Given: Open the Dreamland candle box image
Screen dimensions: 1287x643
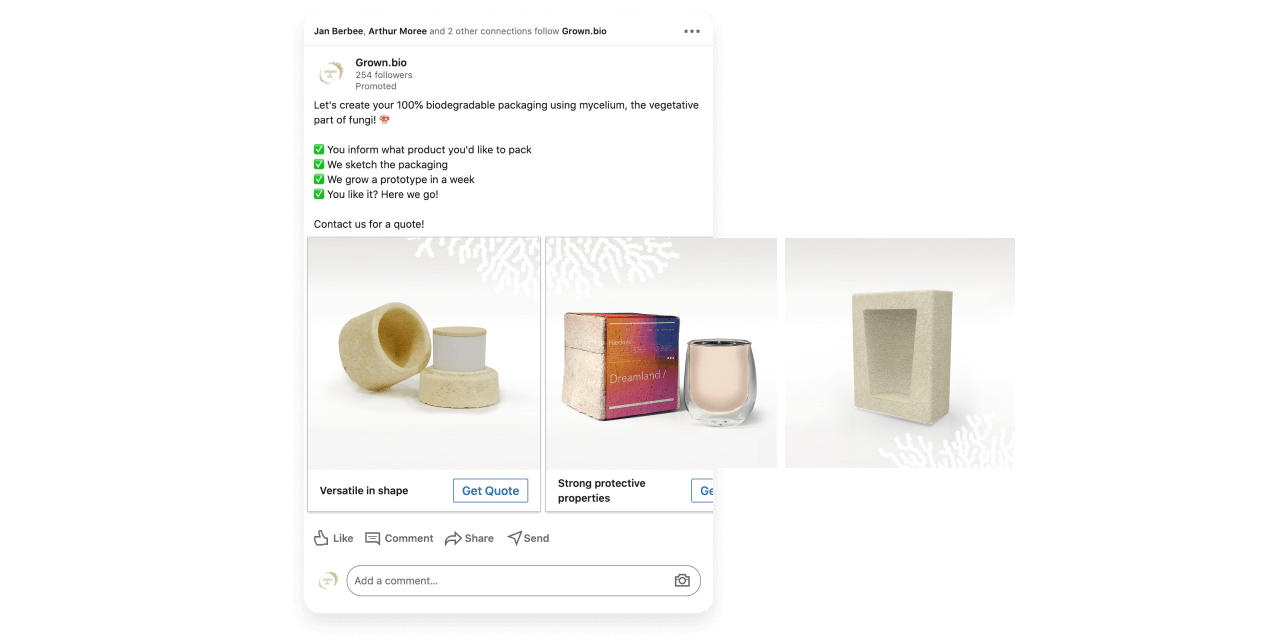Looking at the screenshot, I should point(661,353).
